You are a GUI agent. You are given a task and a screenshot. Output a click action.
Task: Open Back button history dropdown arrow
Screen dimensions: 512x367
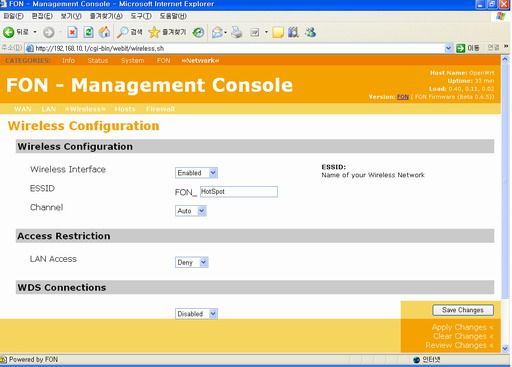(x=35, y=32)
